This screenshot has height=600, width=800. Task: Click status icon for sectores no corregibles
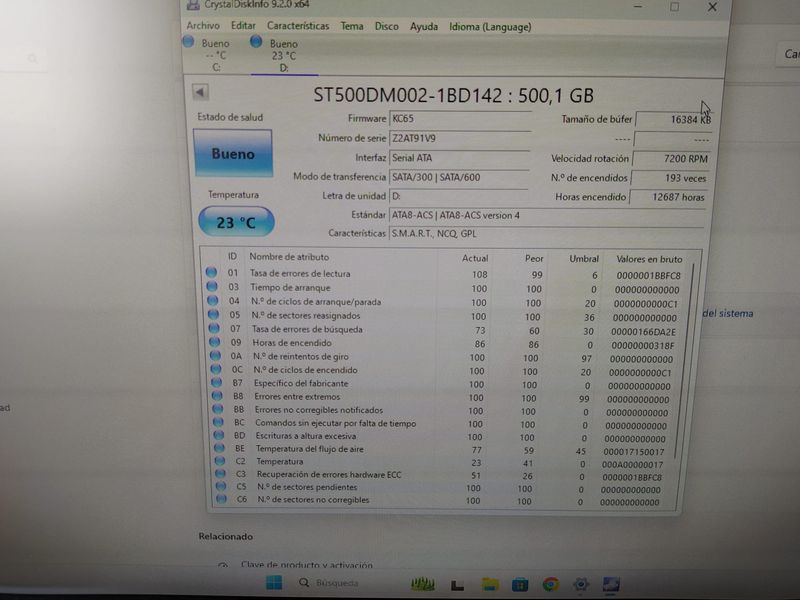click(221, 499)
